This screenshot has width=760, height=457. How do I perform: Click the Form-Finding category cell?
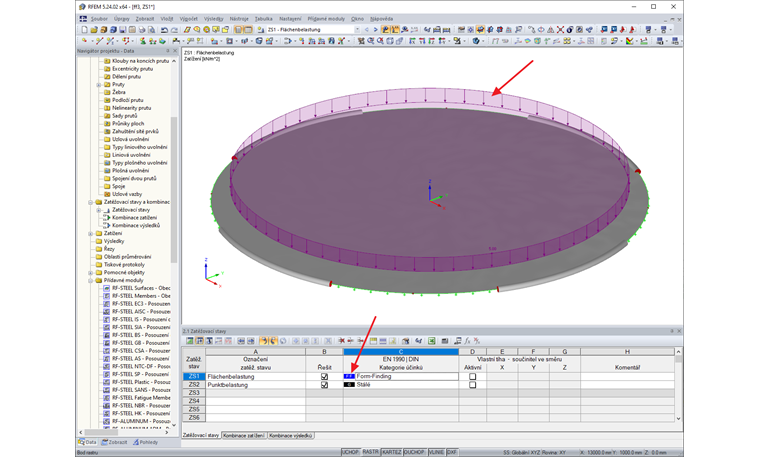(x=401, y=377)
